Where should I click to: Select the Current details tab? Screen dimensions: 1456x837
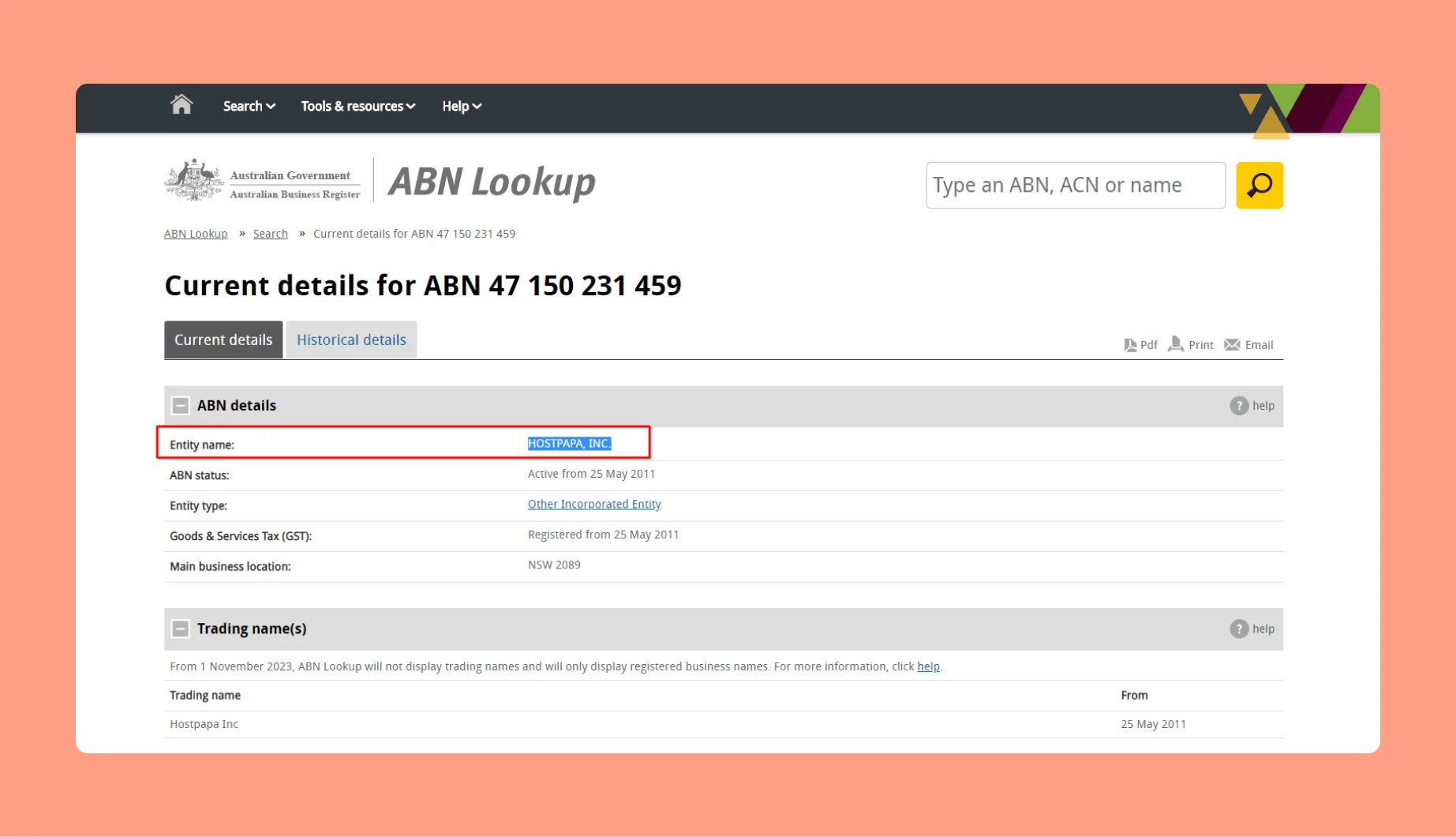click(x=223, y=340)
